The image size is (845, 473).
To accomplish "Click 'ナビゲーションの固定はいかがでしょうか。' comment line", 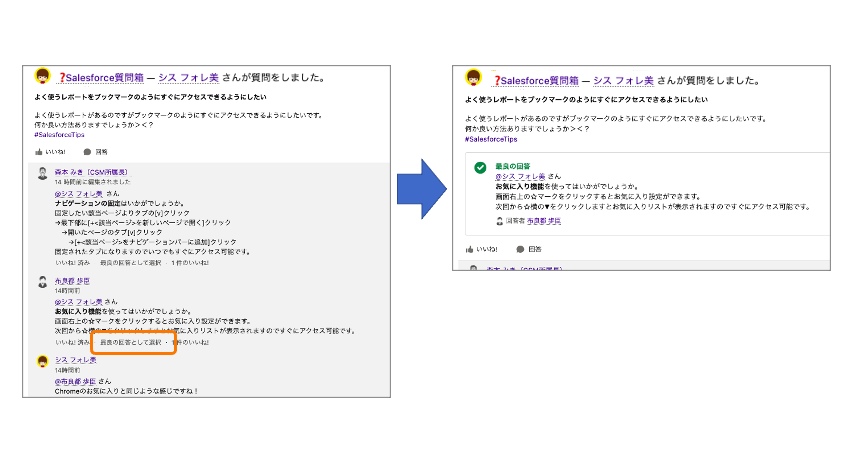I will coord(120,204).
